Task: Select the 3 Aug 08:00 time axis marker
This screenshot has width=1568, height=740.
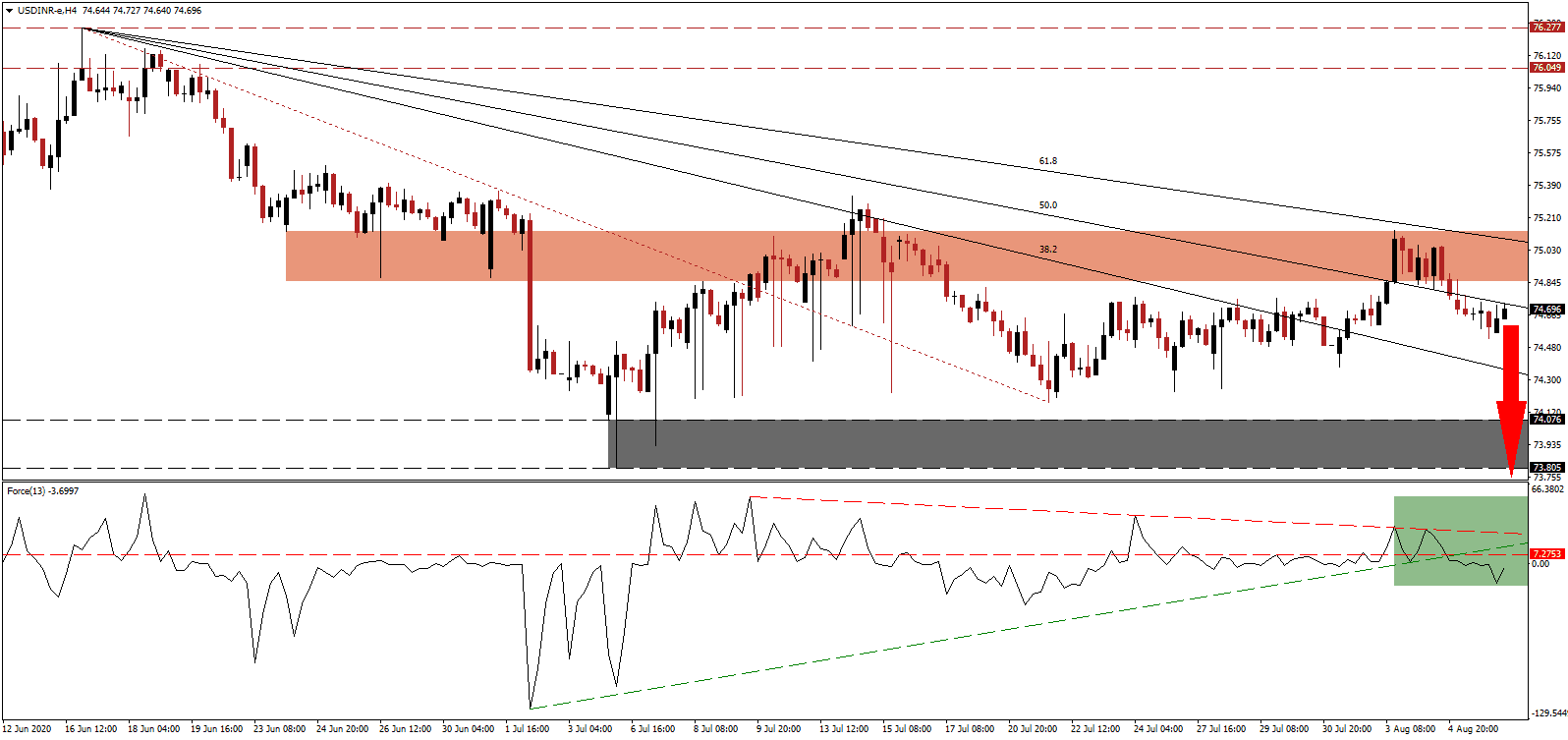Action: (x=1410, y=729)
